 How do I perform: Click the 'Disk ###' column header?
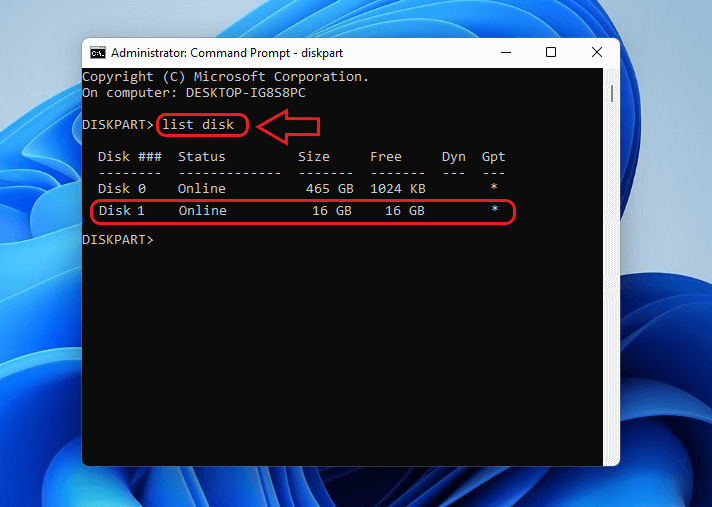(130, 157)
